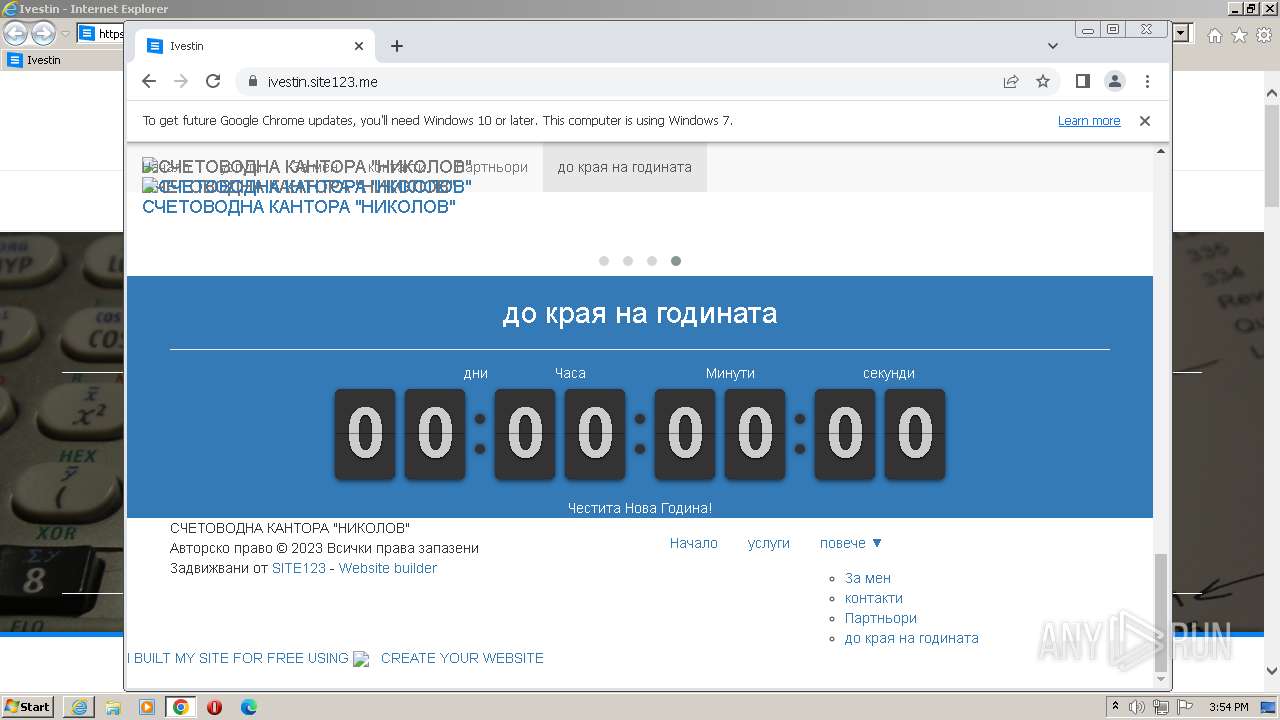This screenshot has height=720, width=1280.
Task: Open the Партньори footer link
Action: coord(881,618)
